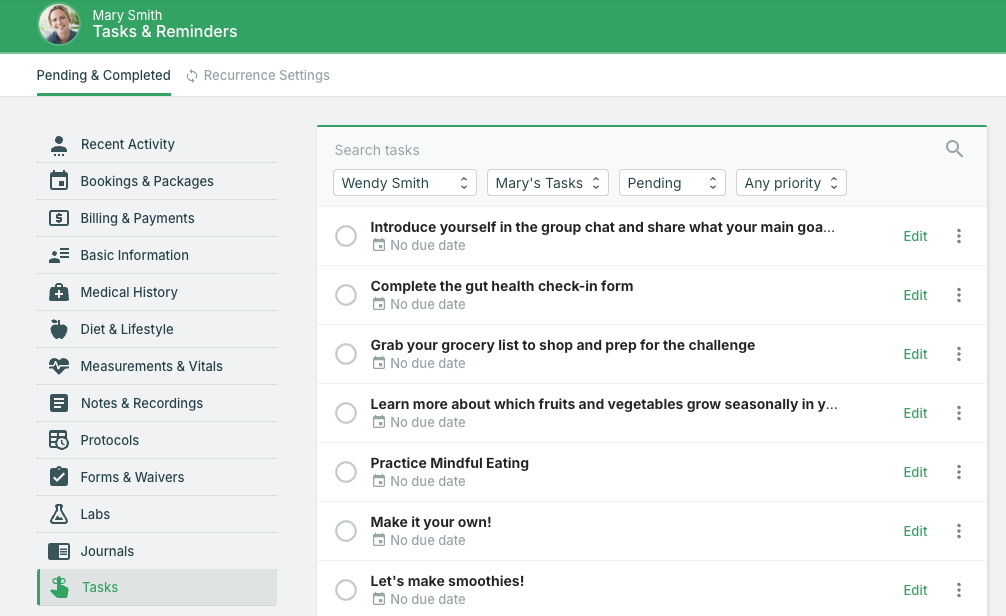Open the Any priority filter dropdown

(x=791, y=183)
